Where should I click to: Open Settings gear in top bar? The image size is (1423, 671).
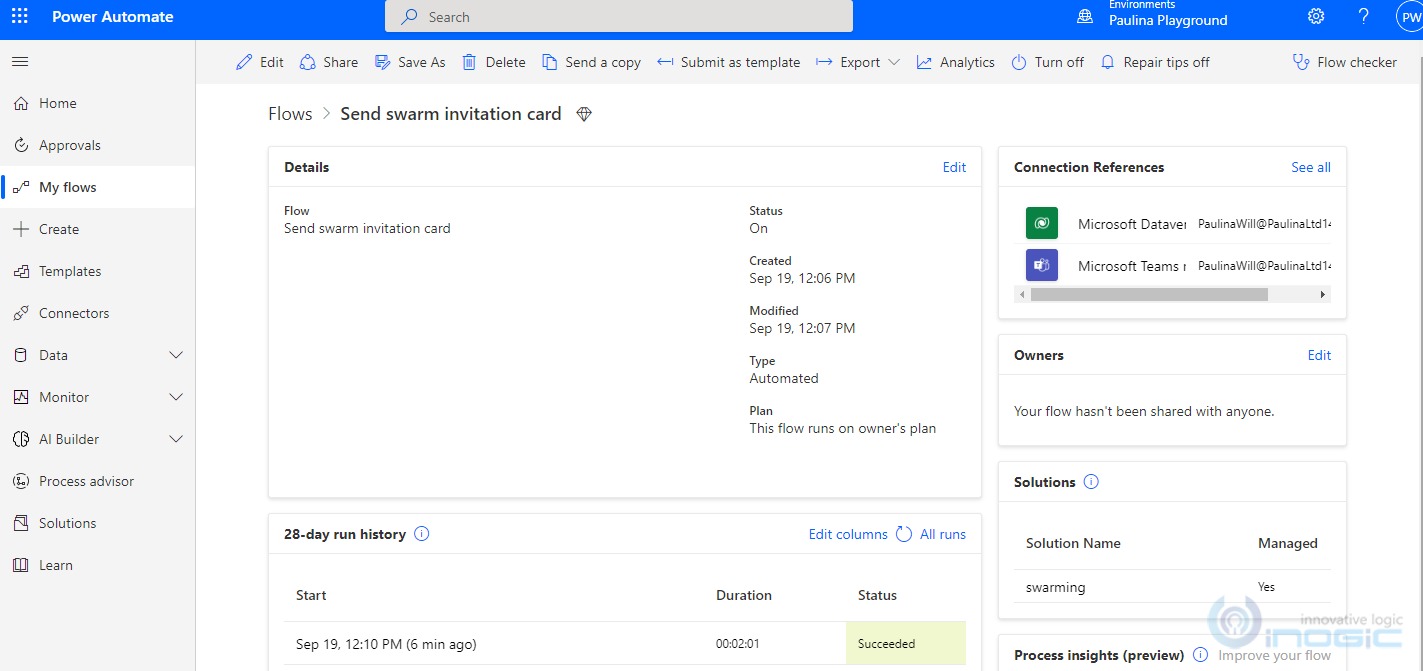point(1316,16)
